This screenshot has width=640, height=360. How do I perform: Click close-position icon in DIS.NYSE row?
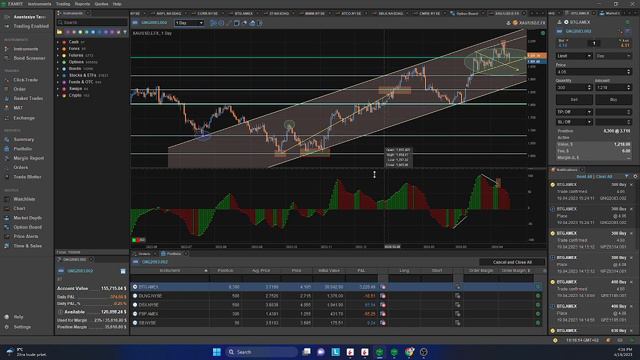[383, 305]
